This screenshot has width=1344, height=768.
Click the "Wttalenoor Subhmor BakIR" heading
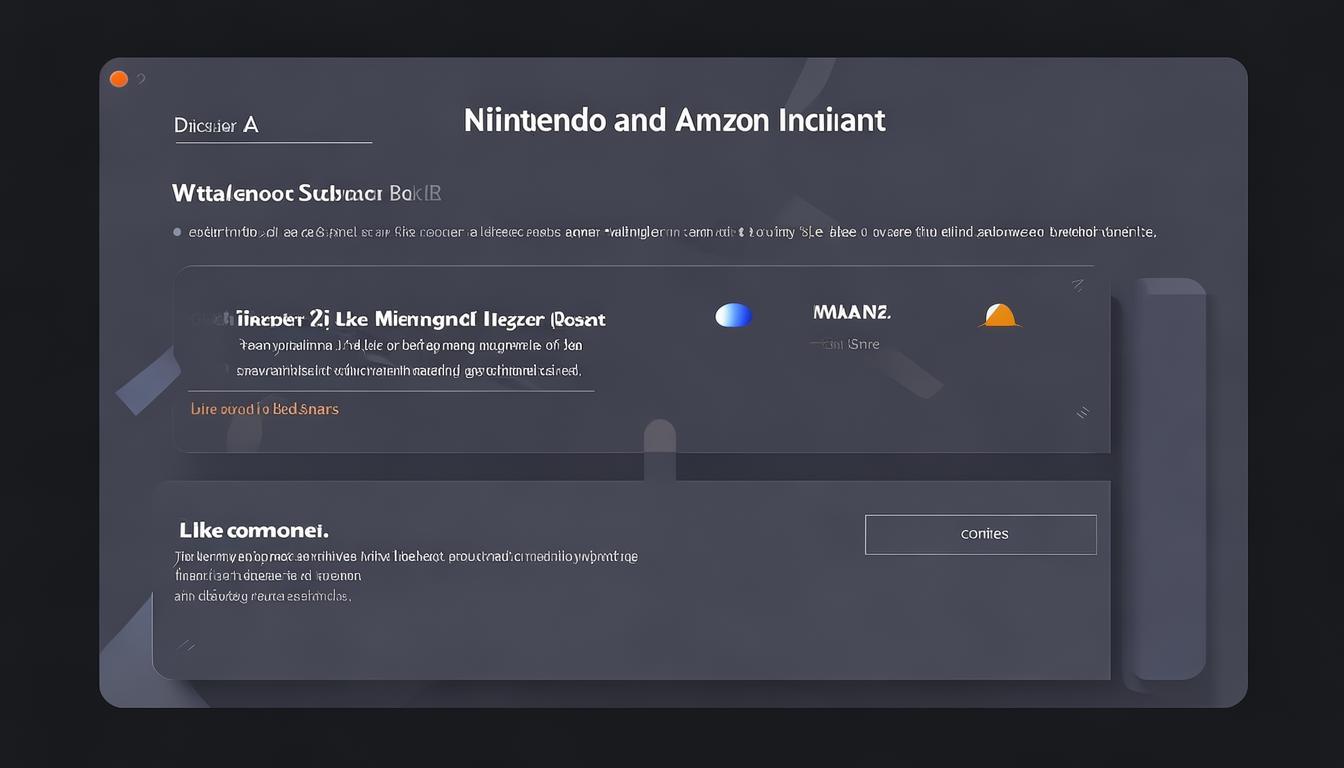point(307,192)
